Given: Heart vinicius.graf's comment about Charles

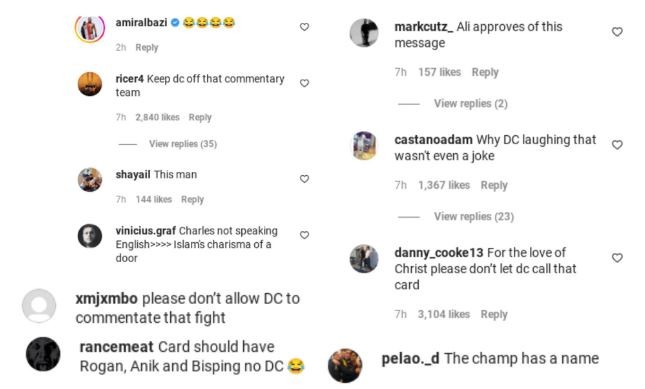Looking at the screenshot, I should 304,235.
